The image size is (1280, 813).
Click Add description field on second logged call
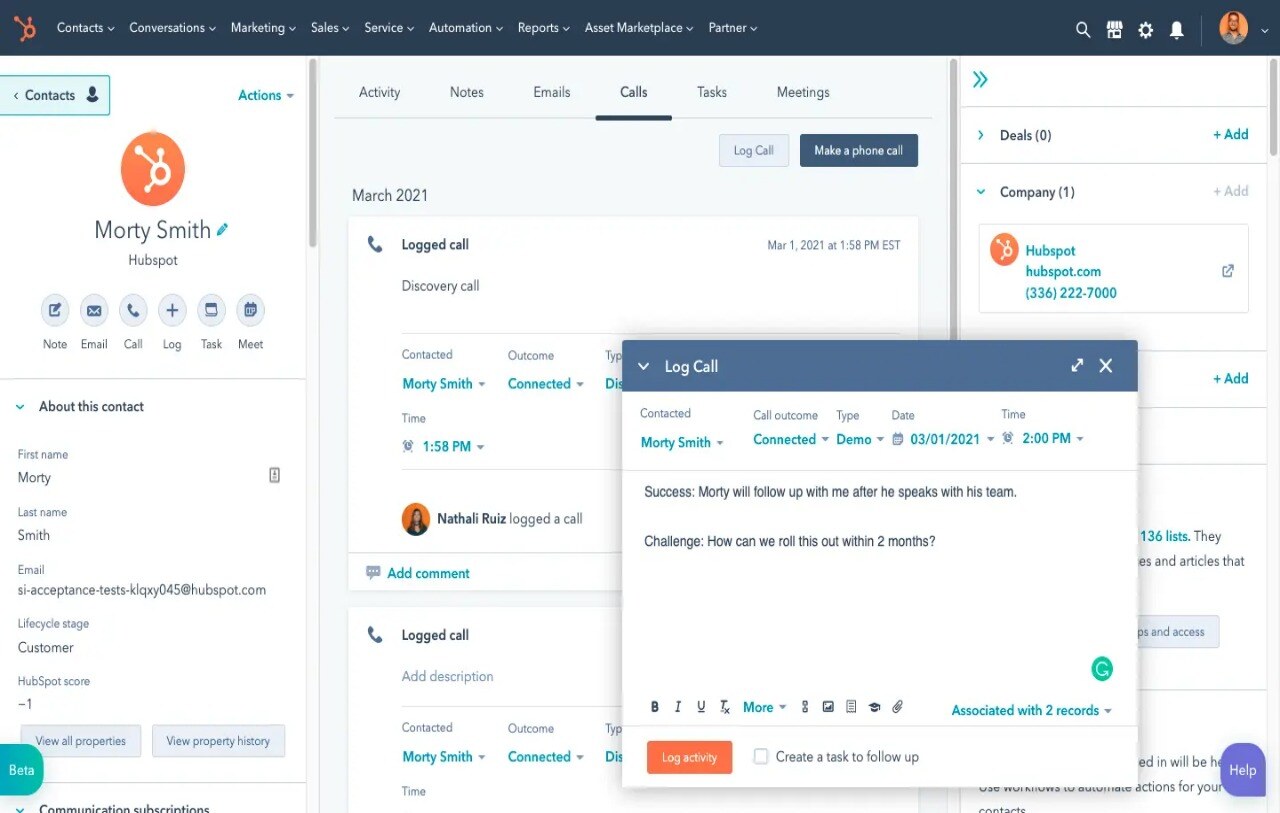tap(447, 676)
